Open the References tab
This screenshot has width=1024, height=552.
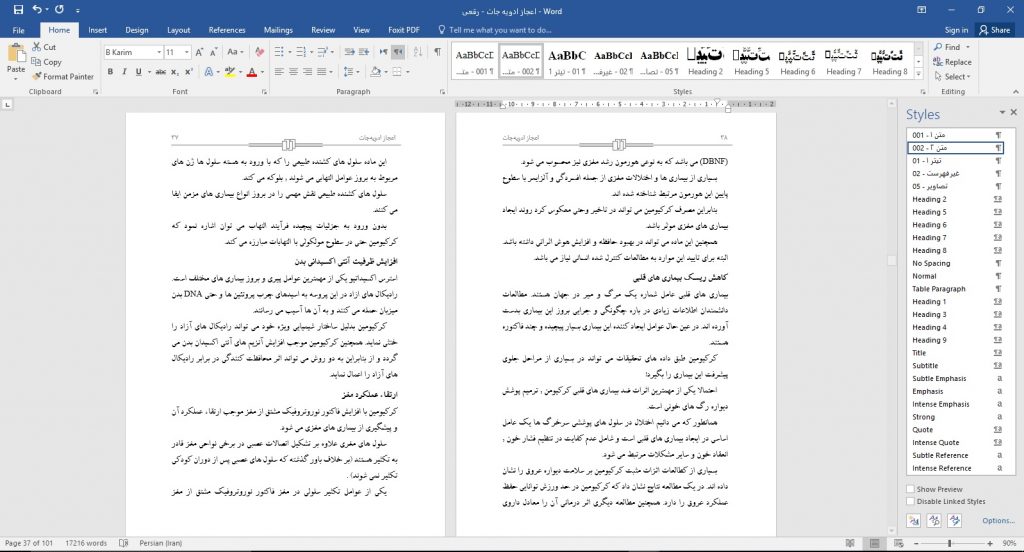[x=227, y=30]
